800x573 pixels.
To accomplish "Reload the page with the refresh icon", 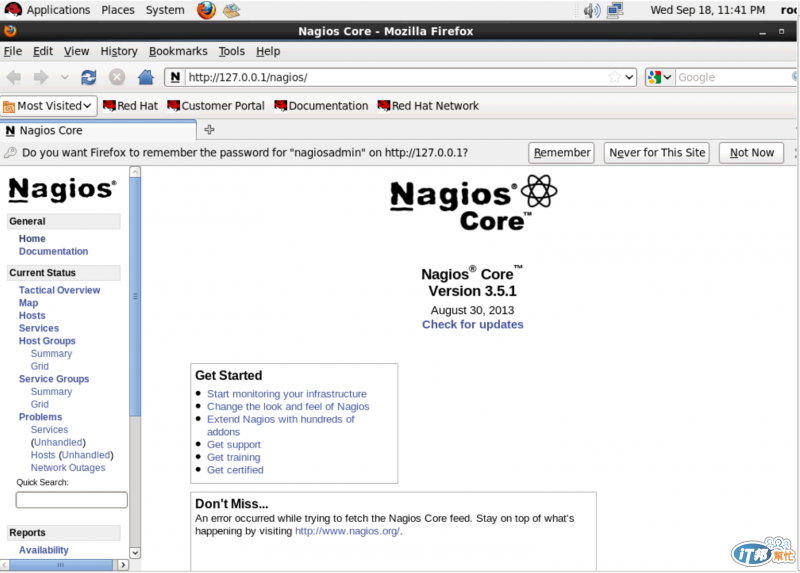I will 89,78.
